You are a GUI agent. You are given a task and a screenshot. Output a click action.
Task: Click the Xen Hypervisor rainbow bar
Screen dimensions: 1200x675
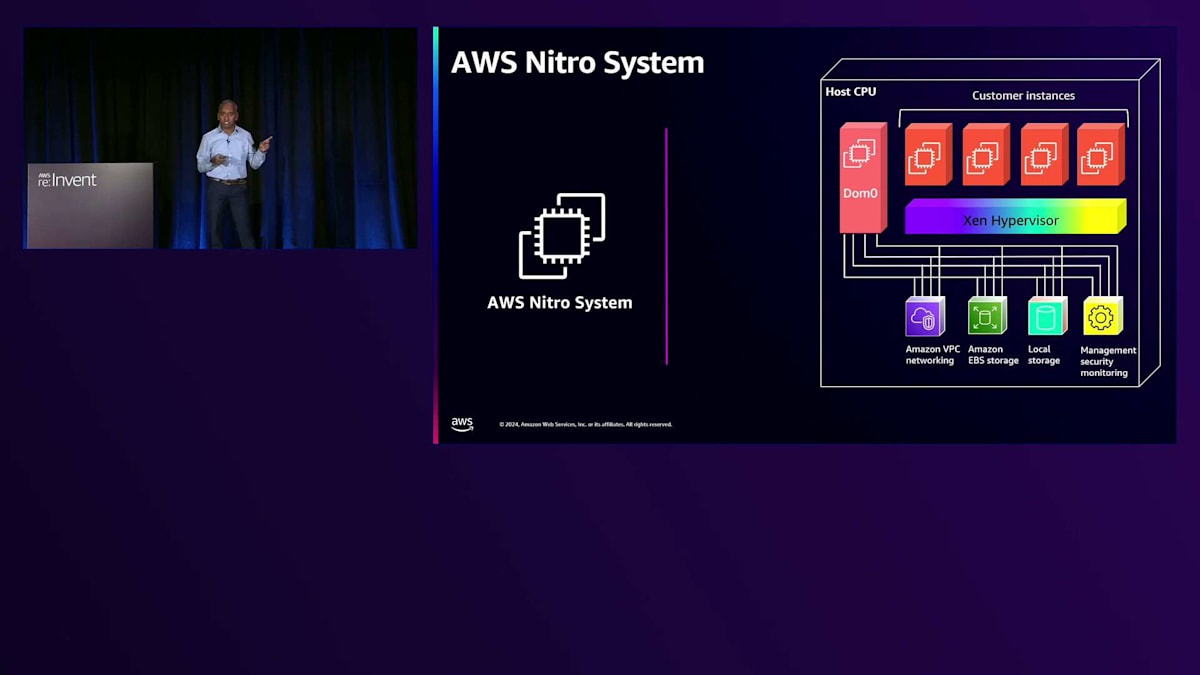[1015, 217]
